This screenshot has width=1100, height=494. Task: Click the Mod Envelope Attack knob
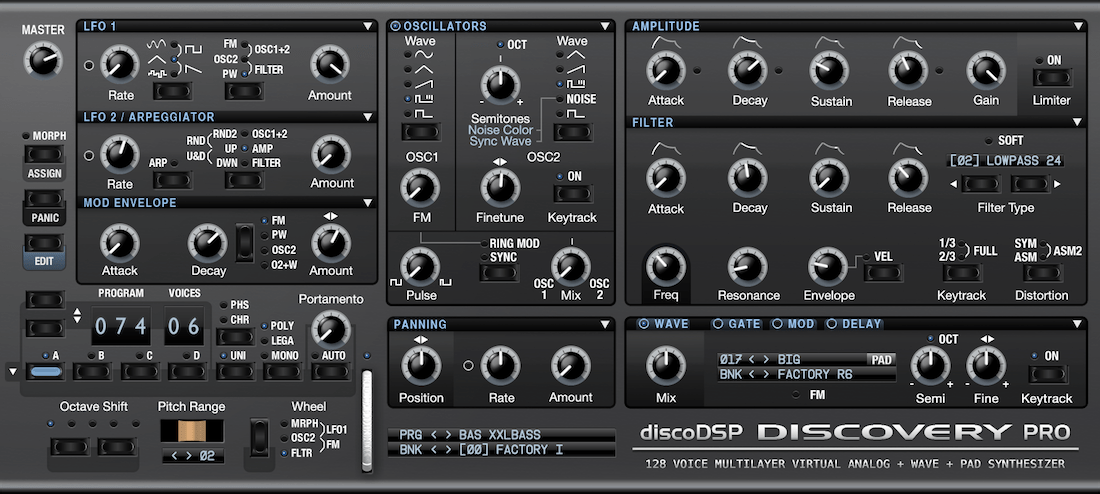click(x=120, y=243)
